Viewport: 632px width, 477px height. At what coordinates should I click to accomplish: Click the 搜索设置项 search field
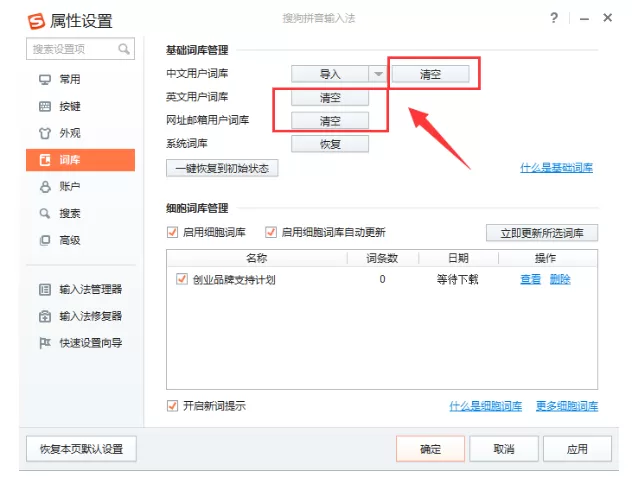[x=80, y=49]
